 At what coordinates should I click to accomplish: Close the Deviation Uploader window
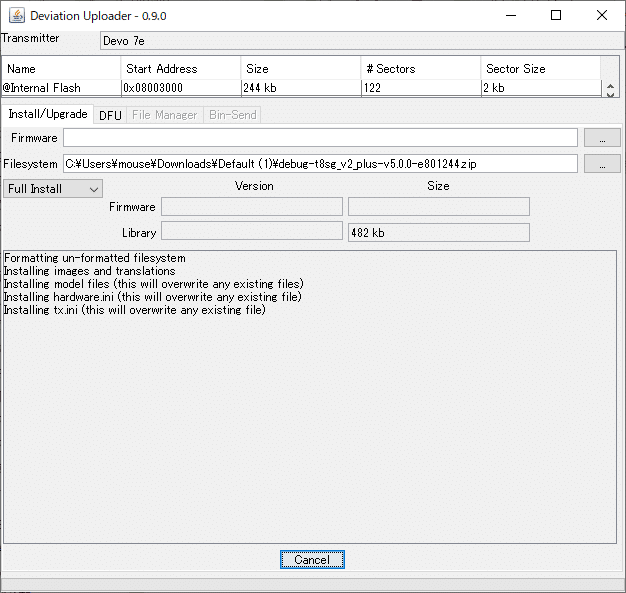[602, 16]
